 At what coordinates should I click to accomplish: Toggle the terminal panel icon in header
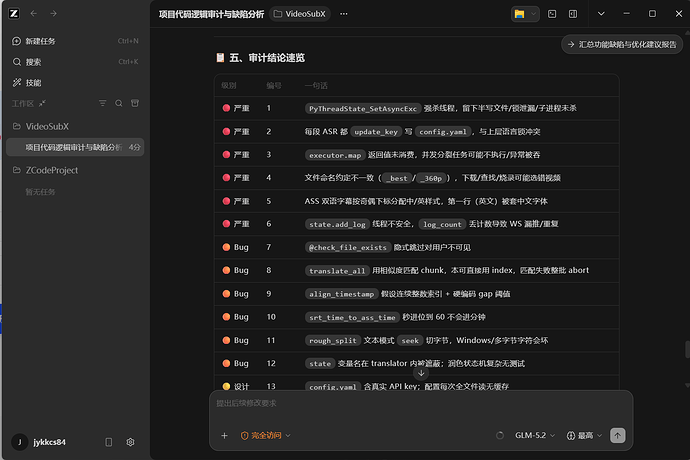(x=552, y=14)
